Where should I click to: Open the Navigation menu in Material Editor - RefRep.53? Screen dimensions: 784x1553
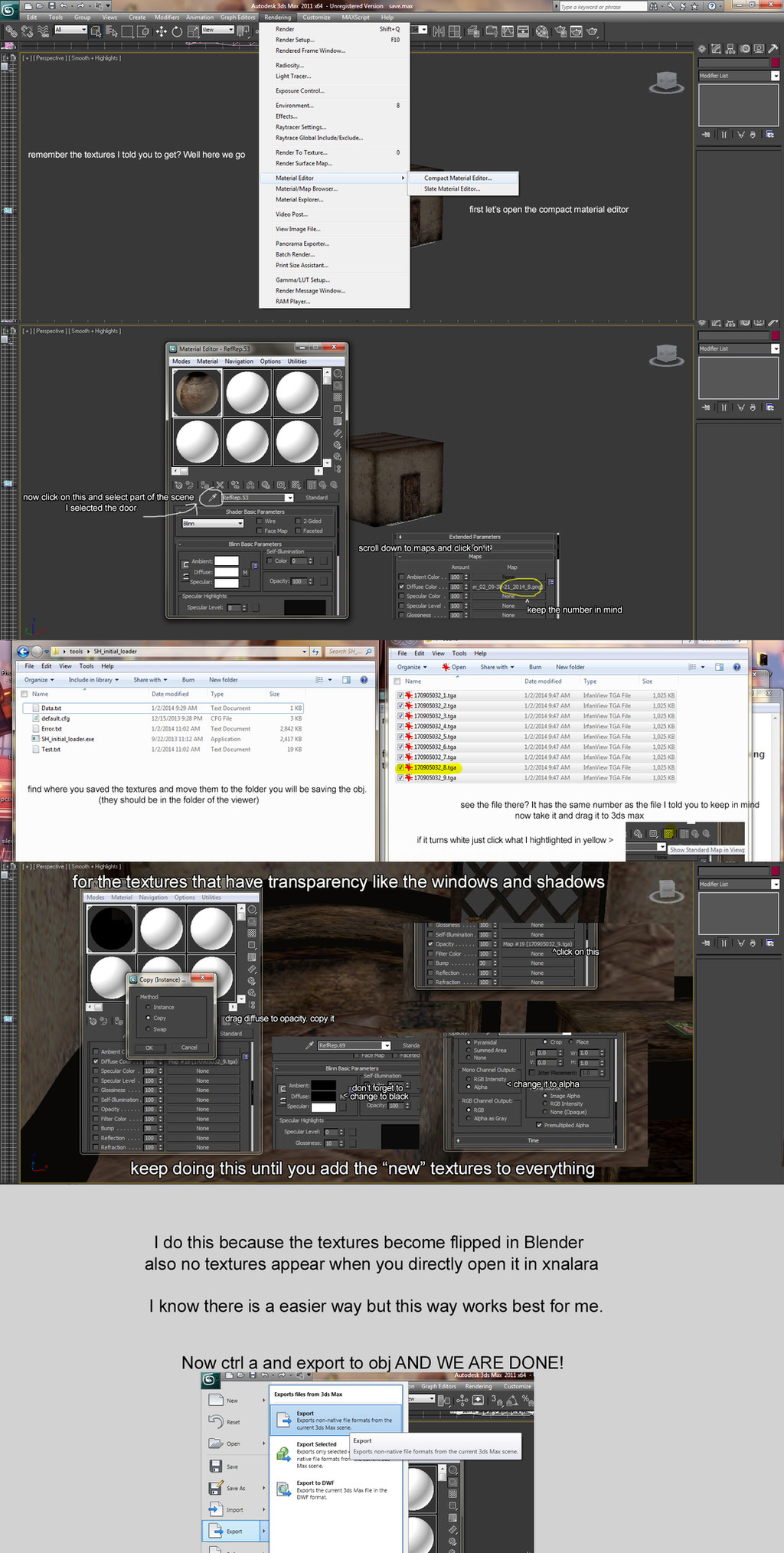[239, 361]
